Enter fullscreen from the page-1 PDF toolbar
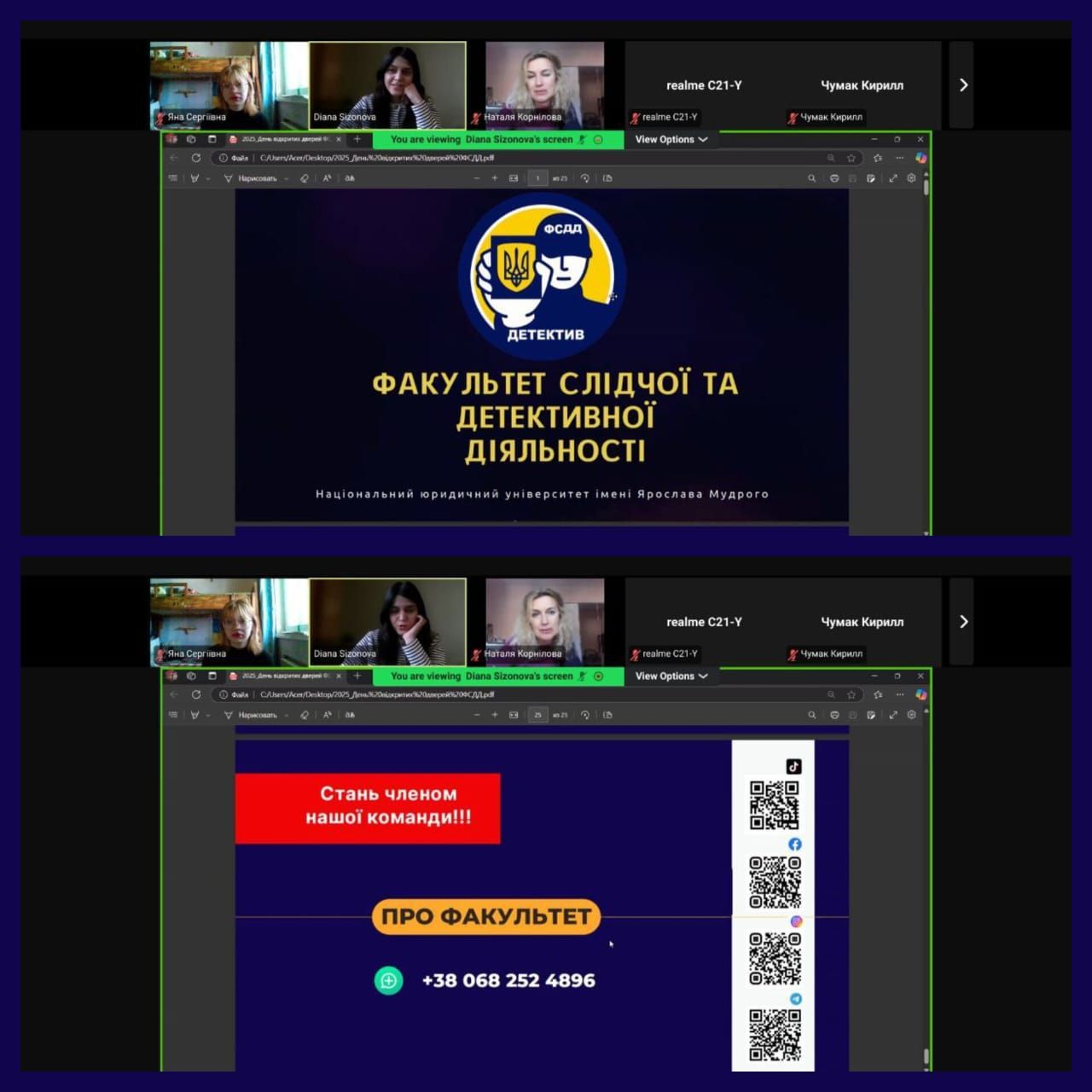Screen dimensions: 1092x1092 coord(893,178)
